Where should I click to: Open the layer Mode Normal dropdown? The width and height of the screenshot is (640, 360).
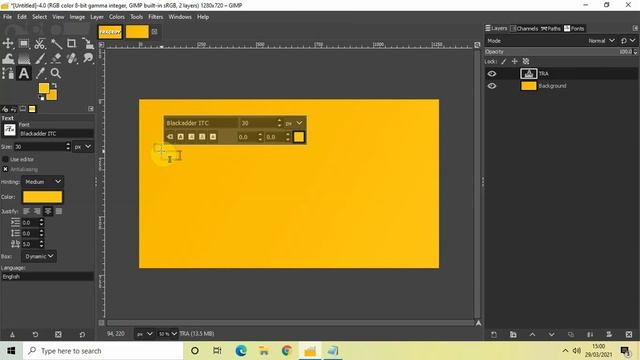[x=601, y=41]
